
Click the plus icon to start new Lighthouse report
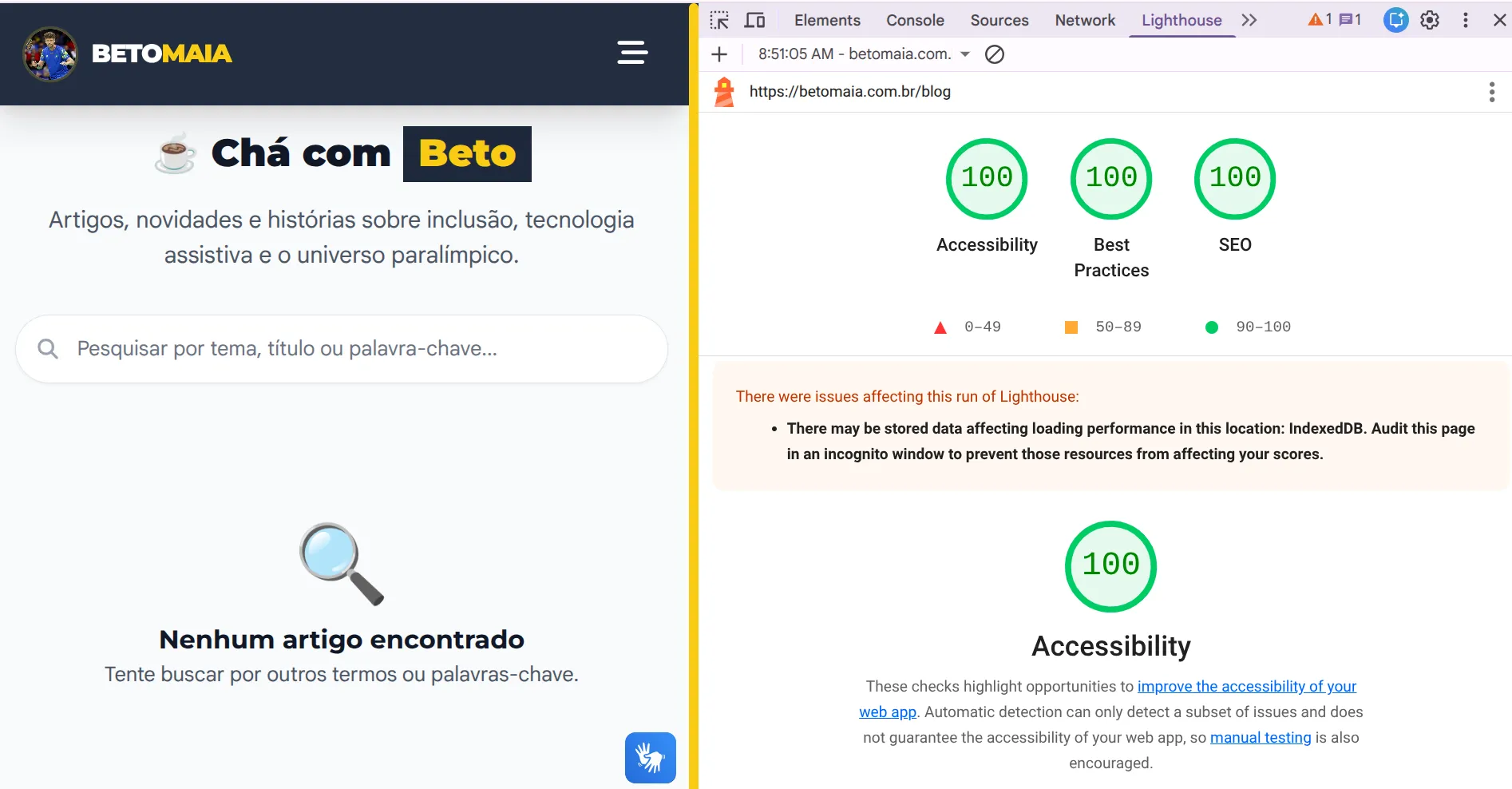tap(719, 54)
